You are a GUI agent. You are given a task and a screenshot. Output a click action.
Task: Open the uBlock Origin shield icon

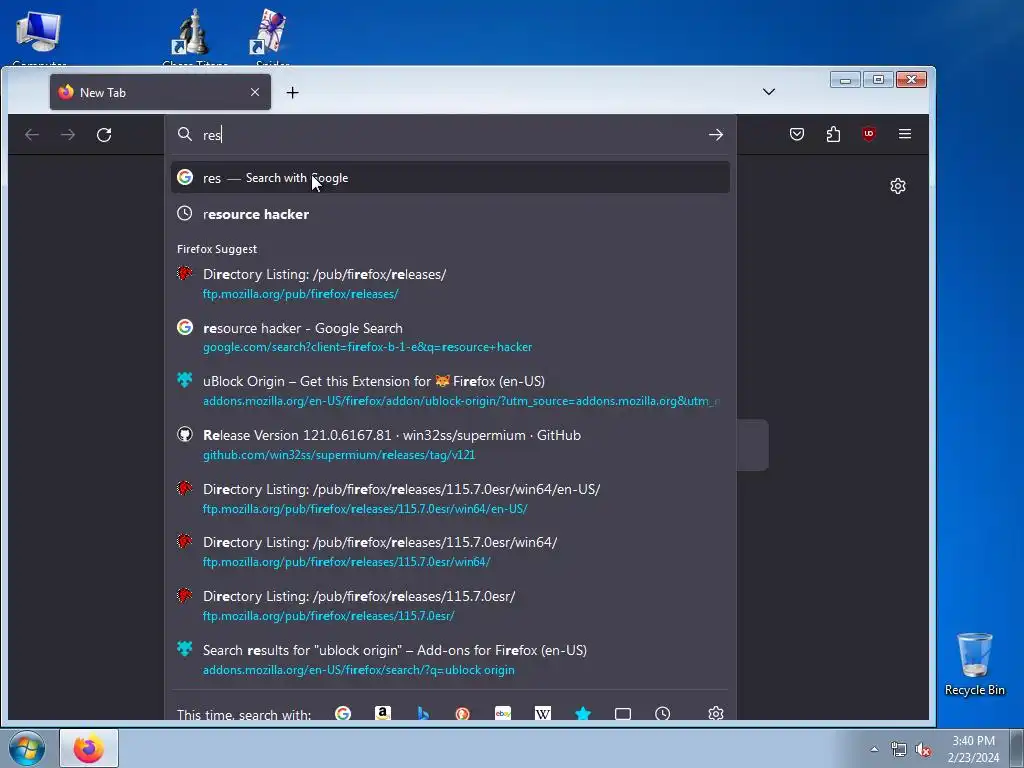(869, 134)
